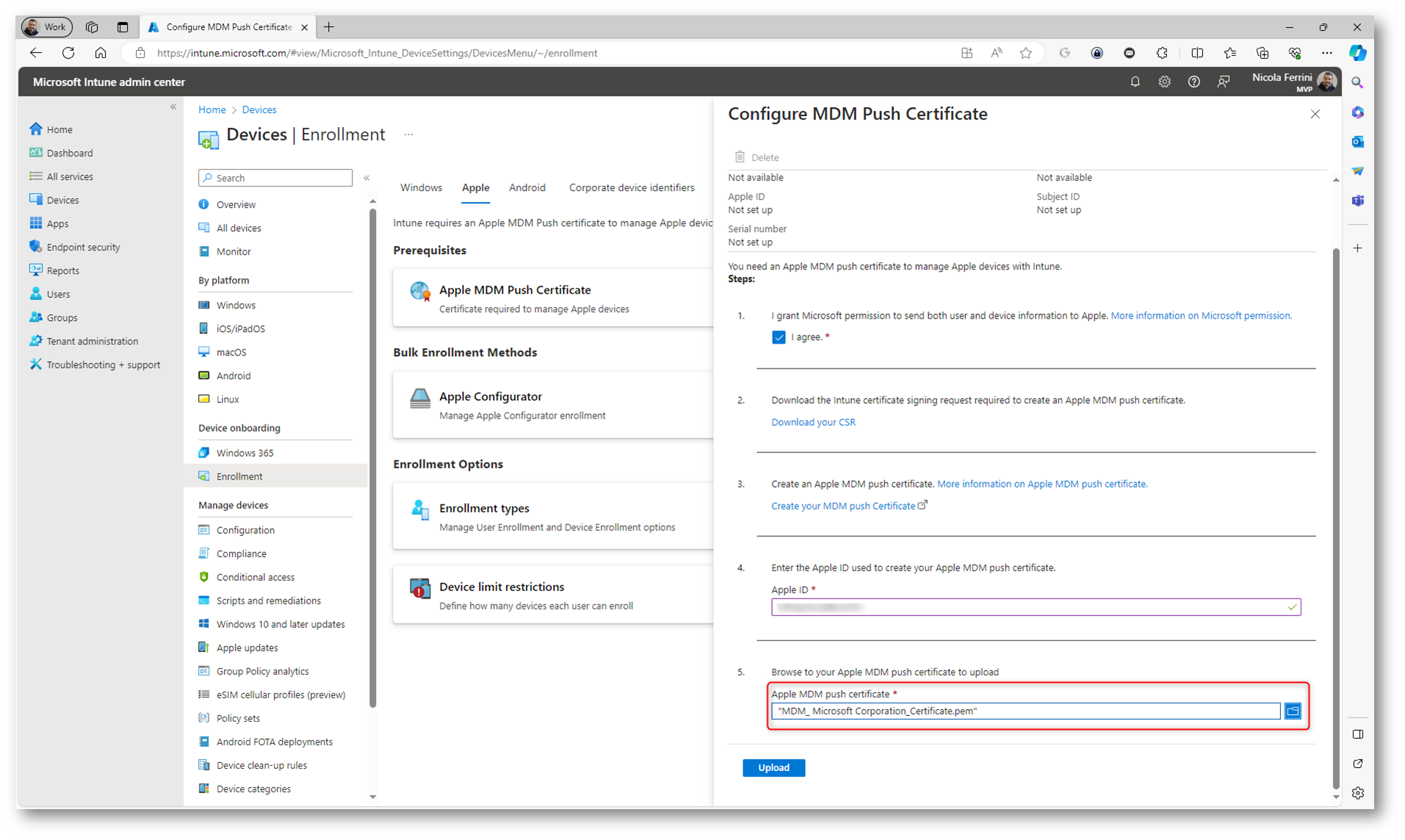The width and height of the screenshot is (1405, 840).
Task: Open browser Settings and more ellipsis
Action: click(x=1326, y=53)
